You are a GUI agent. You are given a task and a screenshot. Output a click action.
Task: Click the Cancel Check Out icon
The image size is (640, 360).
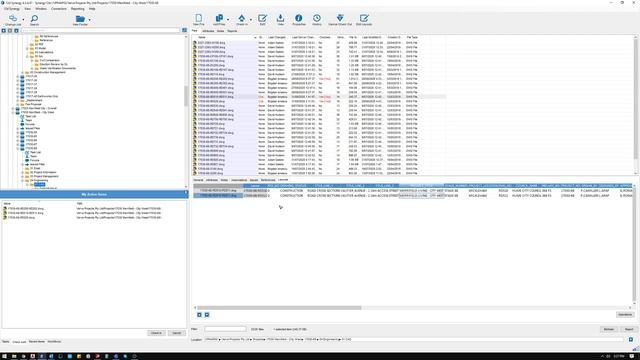click(340, 20)
